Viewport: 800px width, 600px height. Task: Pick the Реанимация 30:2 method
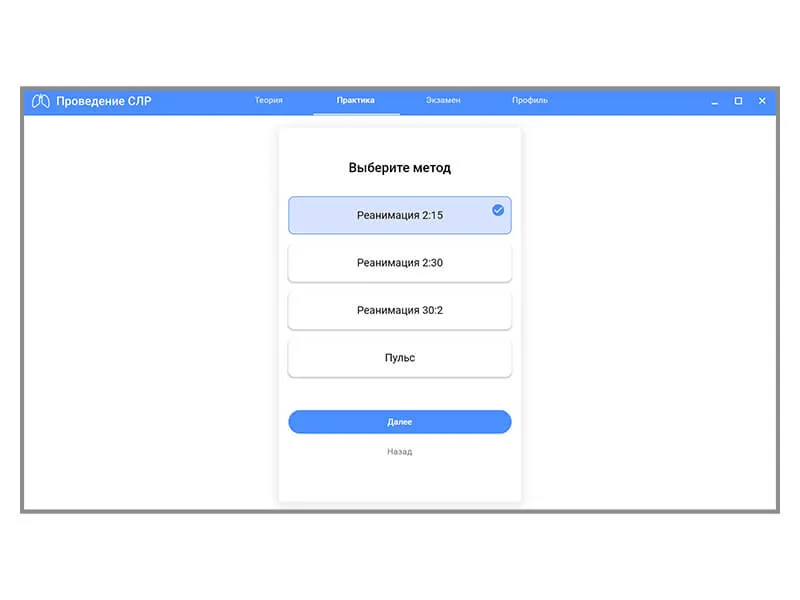(399, 310)
